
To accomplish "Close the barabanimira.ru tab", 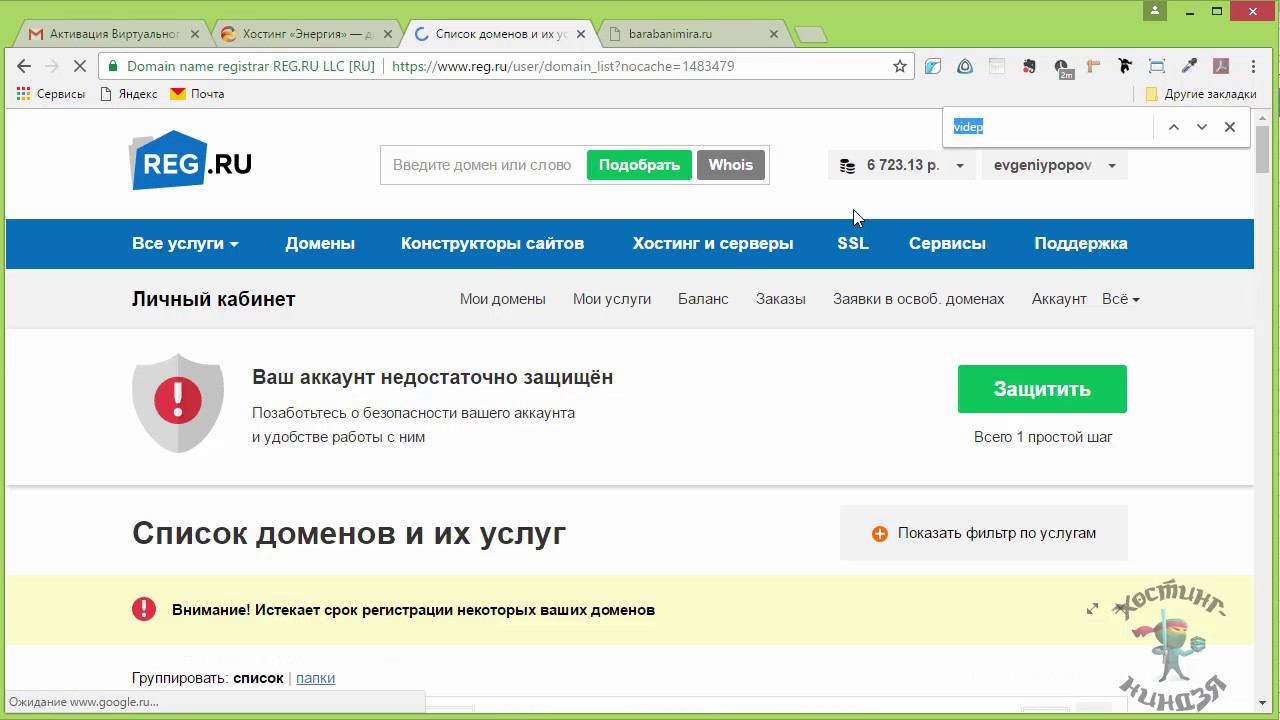I will click(x=774, y=34).
